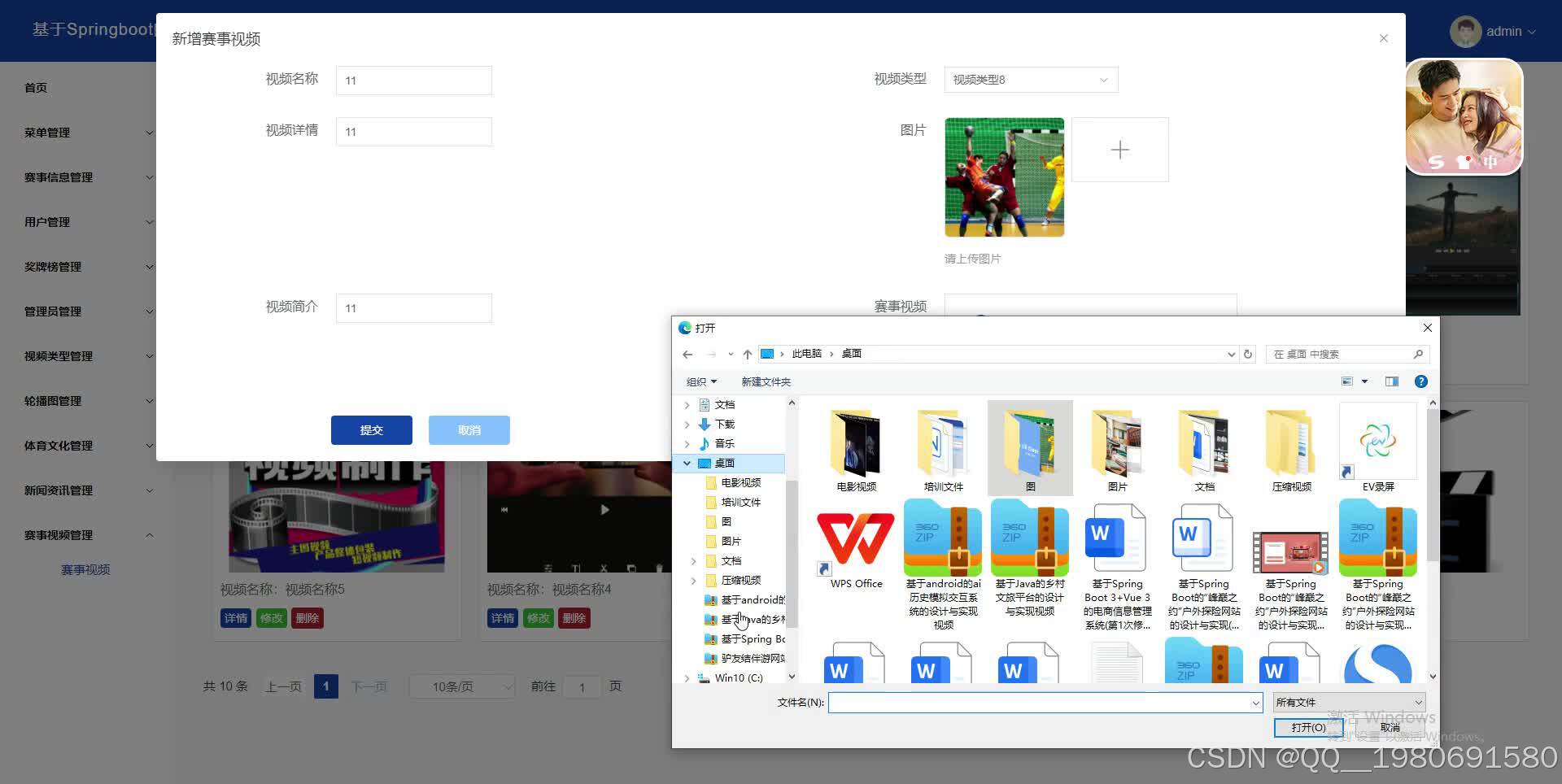Image resolution: width=1562 pixels, height=784 pixels.
Task: Click the 提交 submit button
Action: click(371, 429)
